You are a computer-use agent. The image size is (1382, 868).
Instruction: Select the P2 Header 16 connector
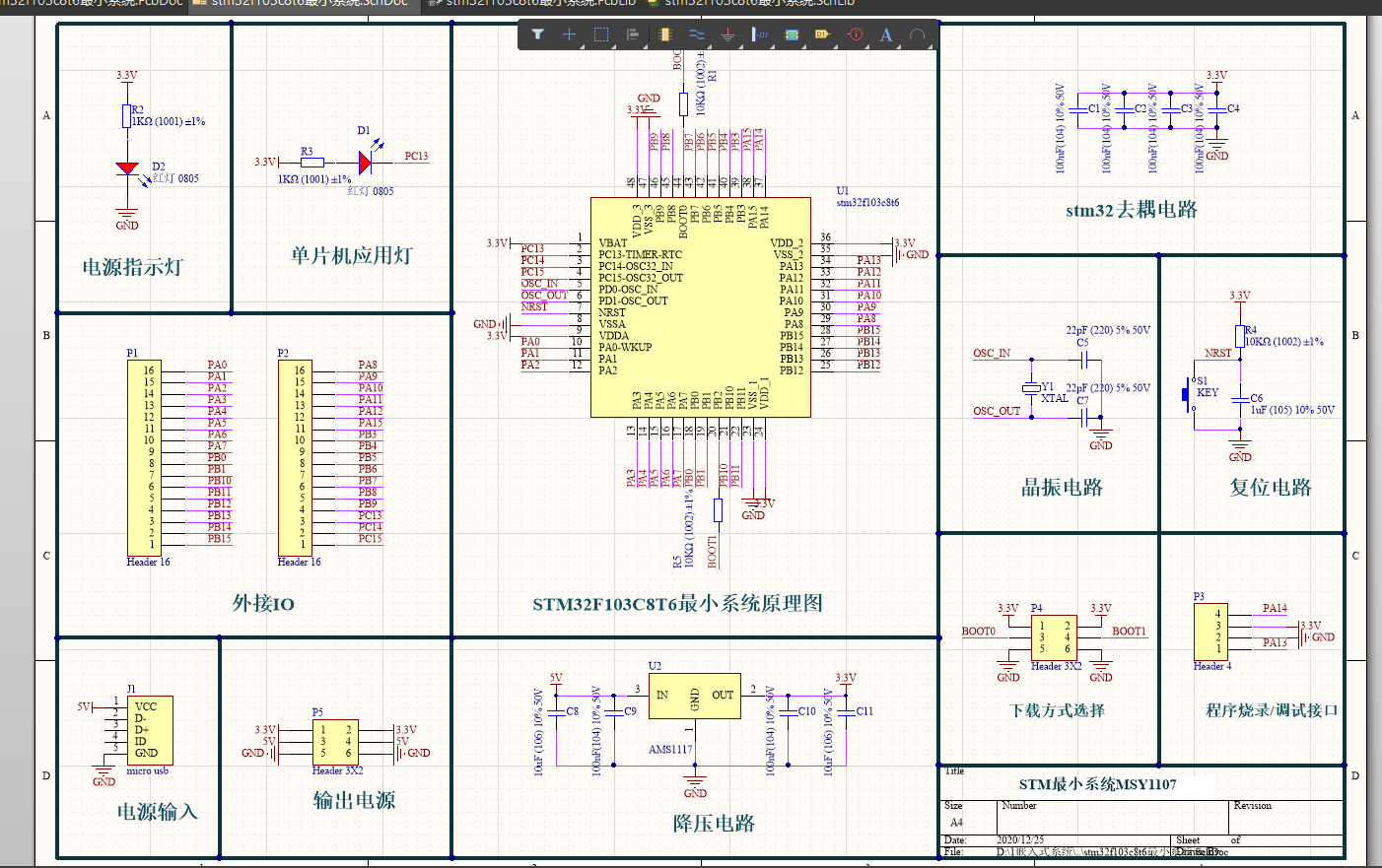[x=296, y=457]
